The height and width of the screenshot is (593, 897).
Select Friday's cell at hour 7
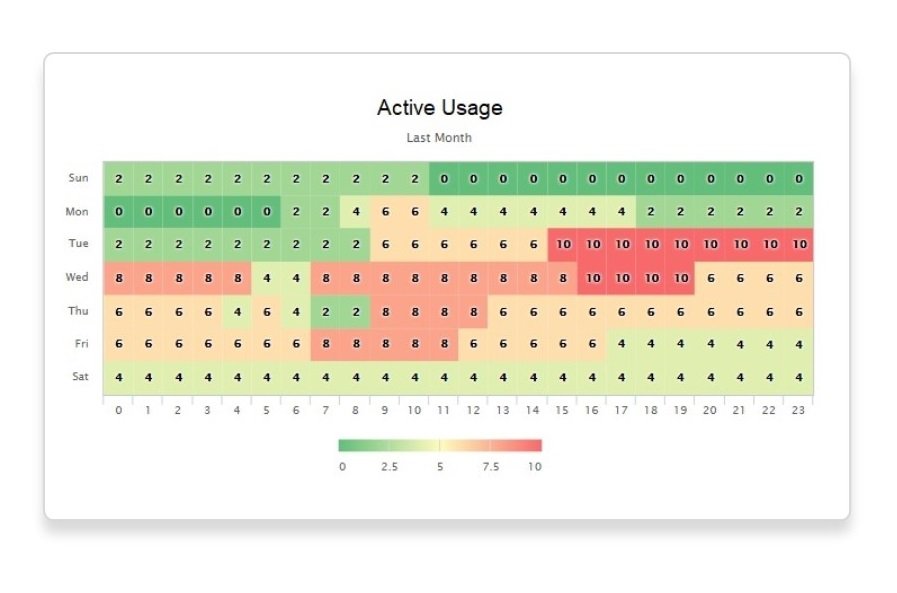click(326, 344)
